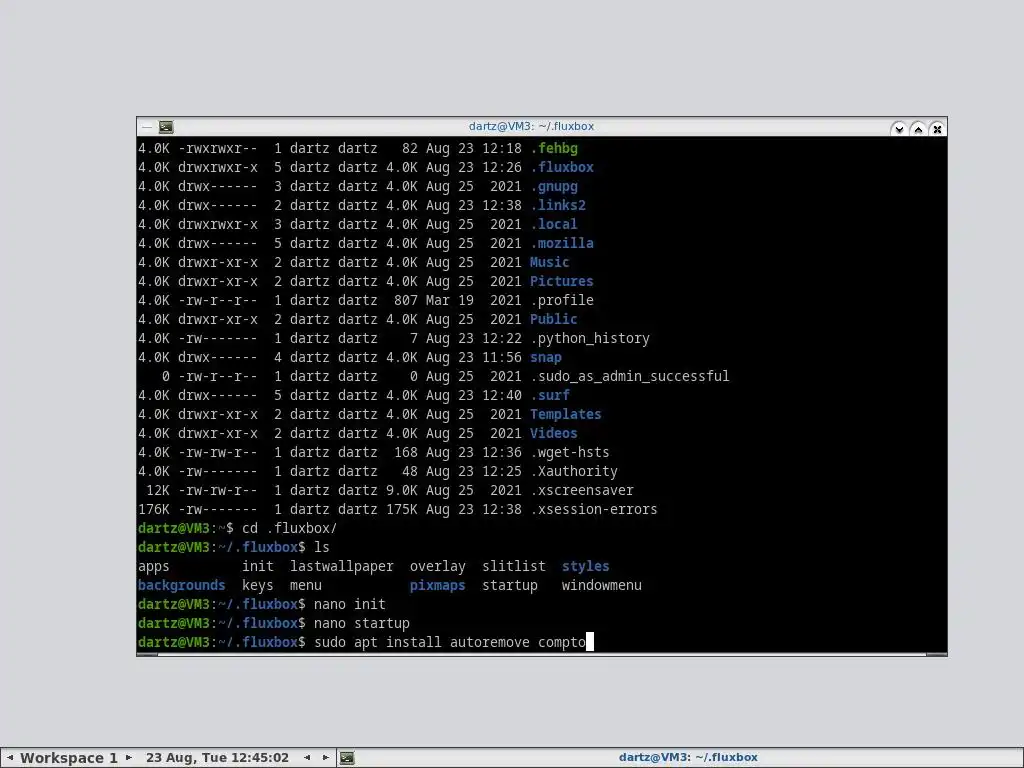The height and width of the screenshot is (768, 1024).
Task: Click the .fehbg file name in the listing
Action: (x=554, y=148)
